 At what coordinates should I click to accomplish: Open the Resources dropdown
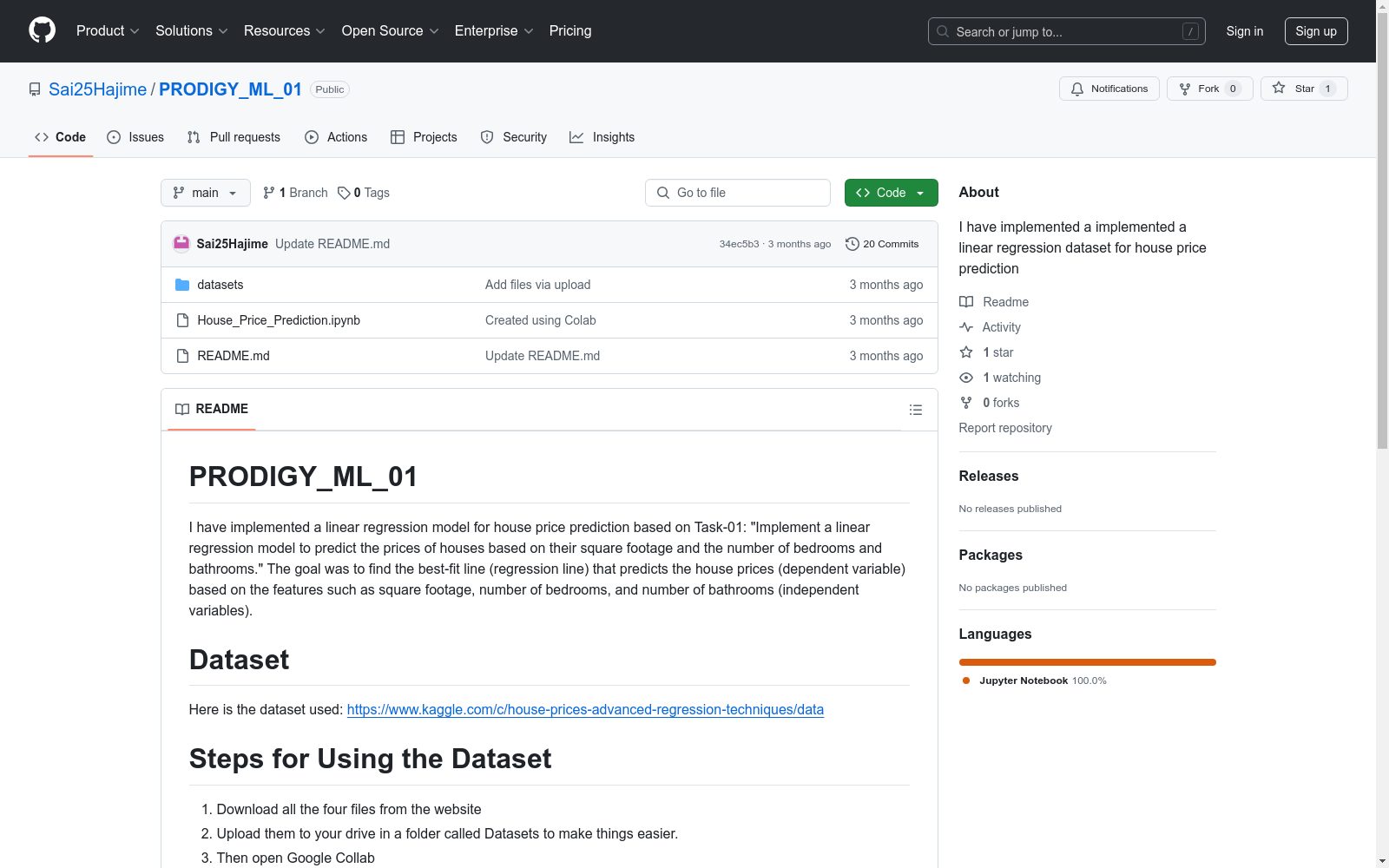tap(285, 30)
